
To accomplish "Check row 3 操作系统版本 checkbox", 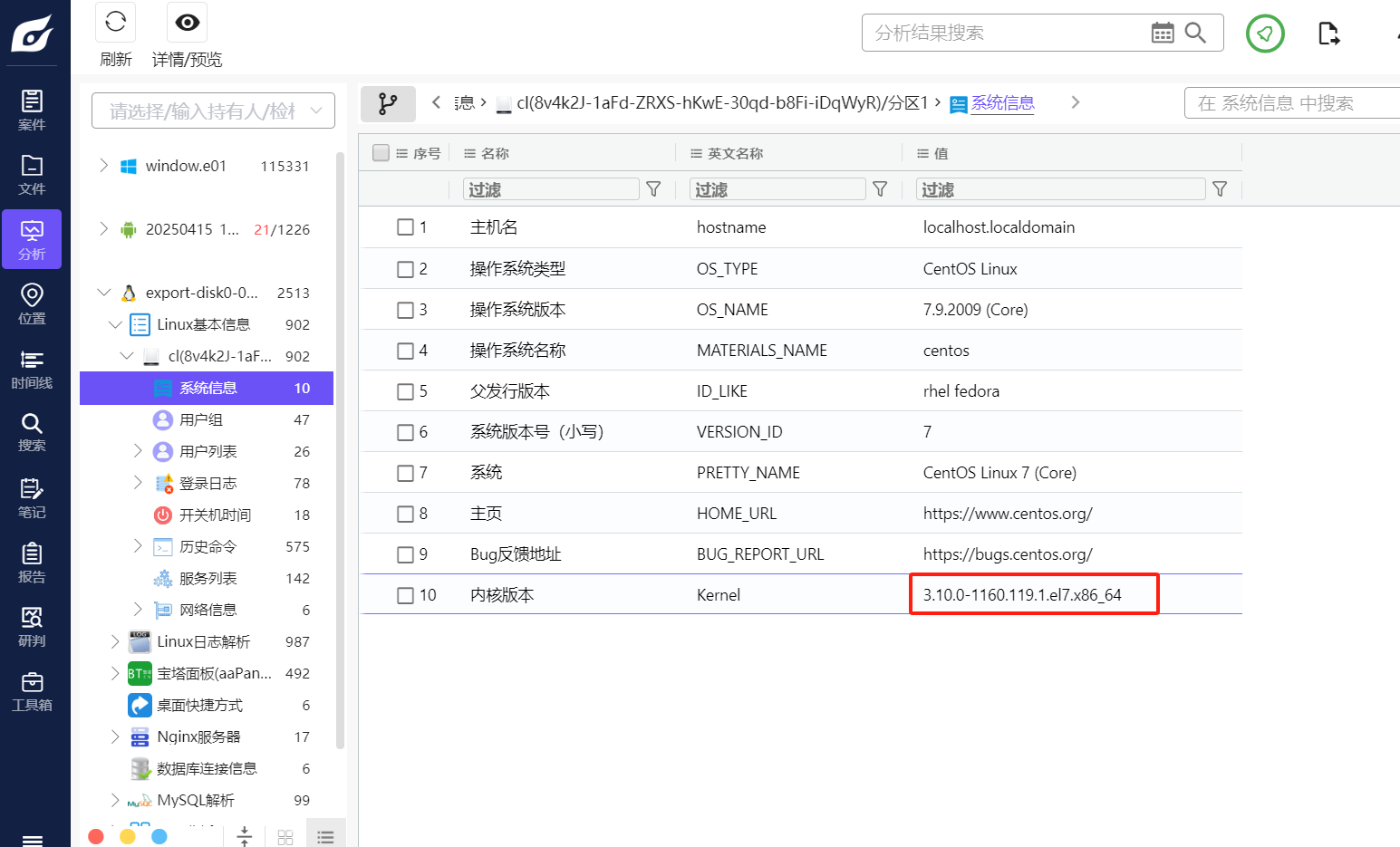I will (x=406, y=310).
